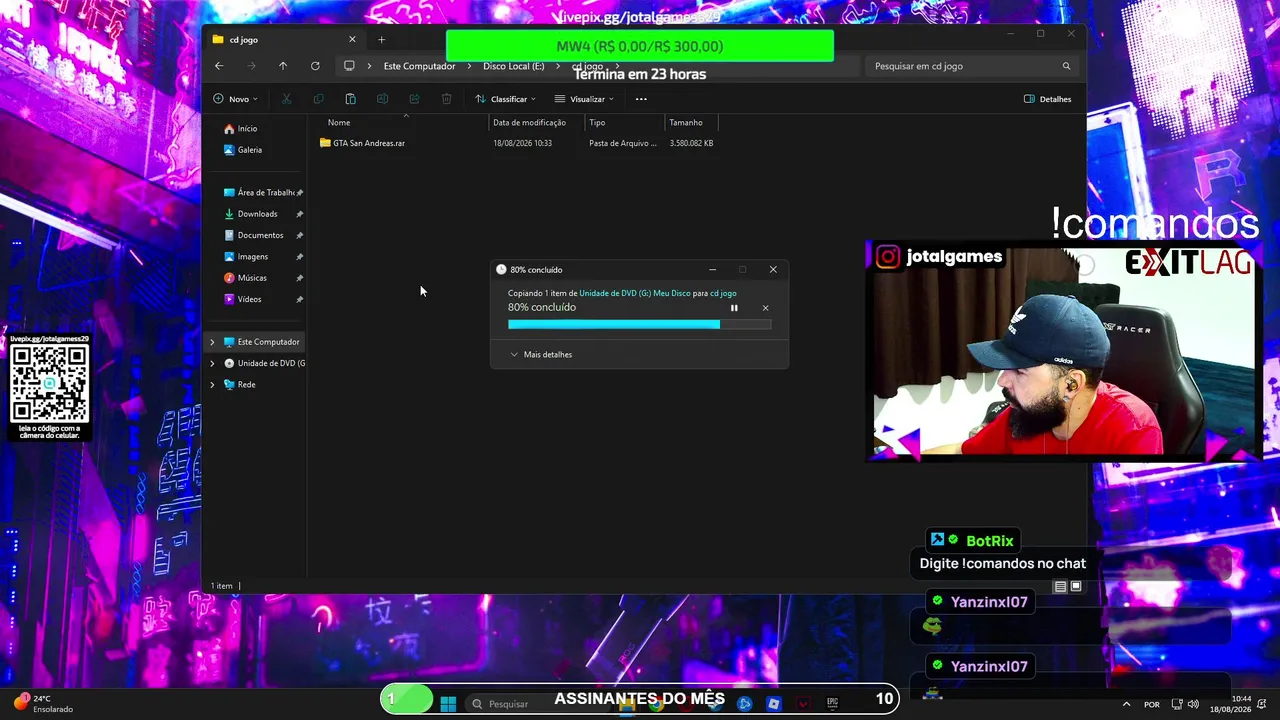
Task: Open the Novo dropdown menu
Action: [x=235, y=99]
